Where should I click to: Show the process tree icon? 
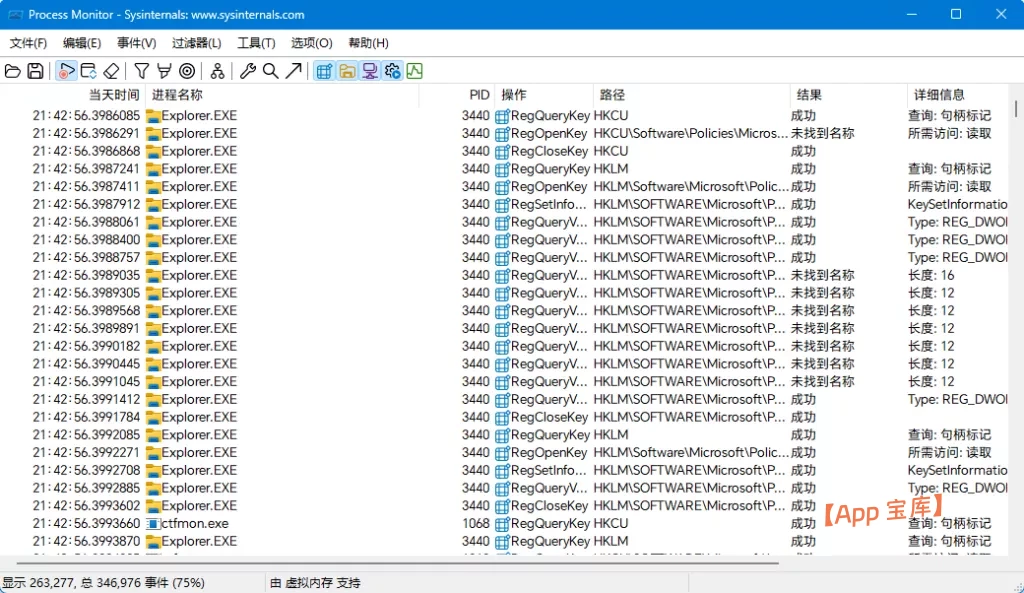217,71
